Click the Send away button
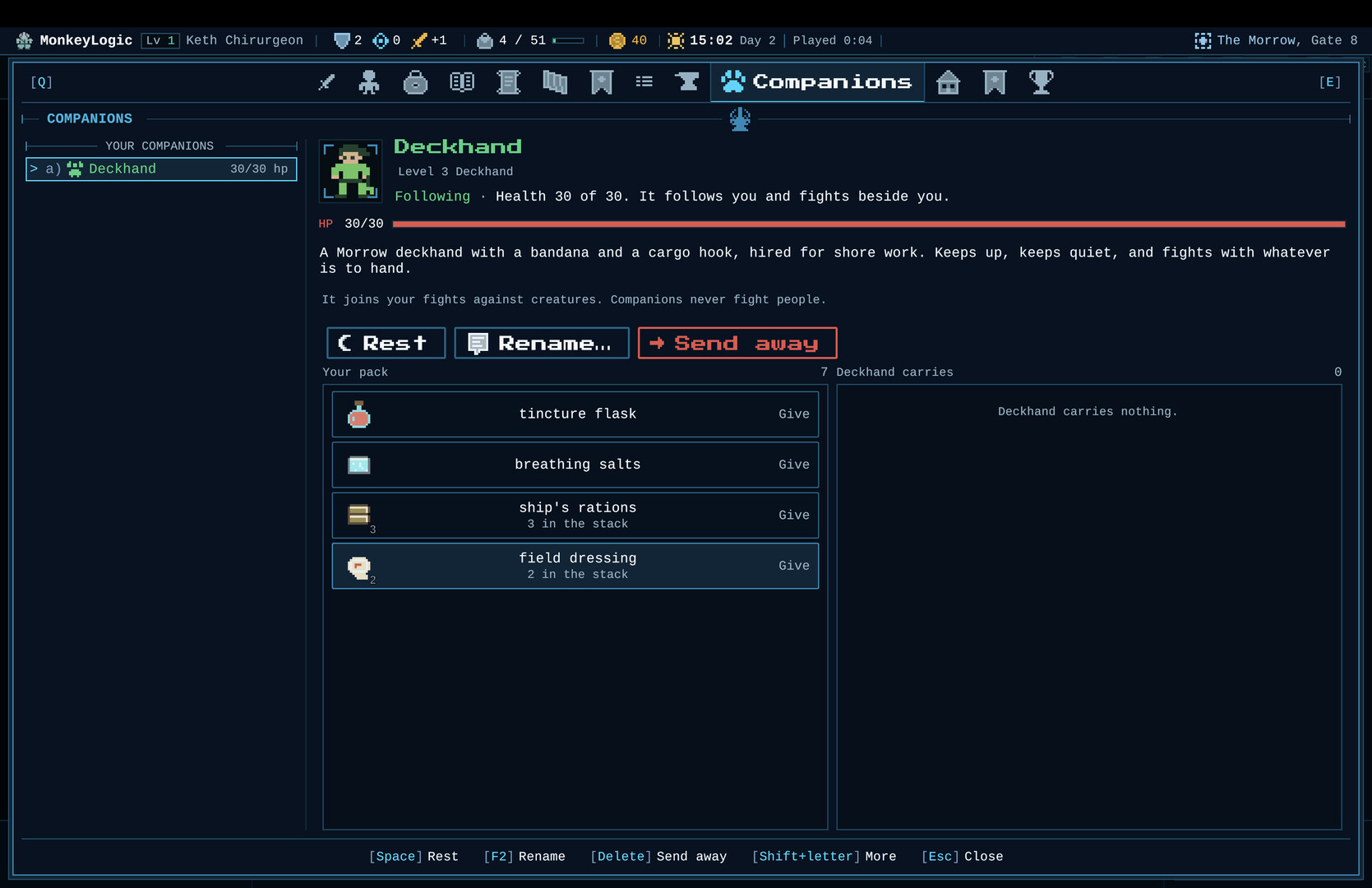1372x888 pixels. tap(737, 343)
